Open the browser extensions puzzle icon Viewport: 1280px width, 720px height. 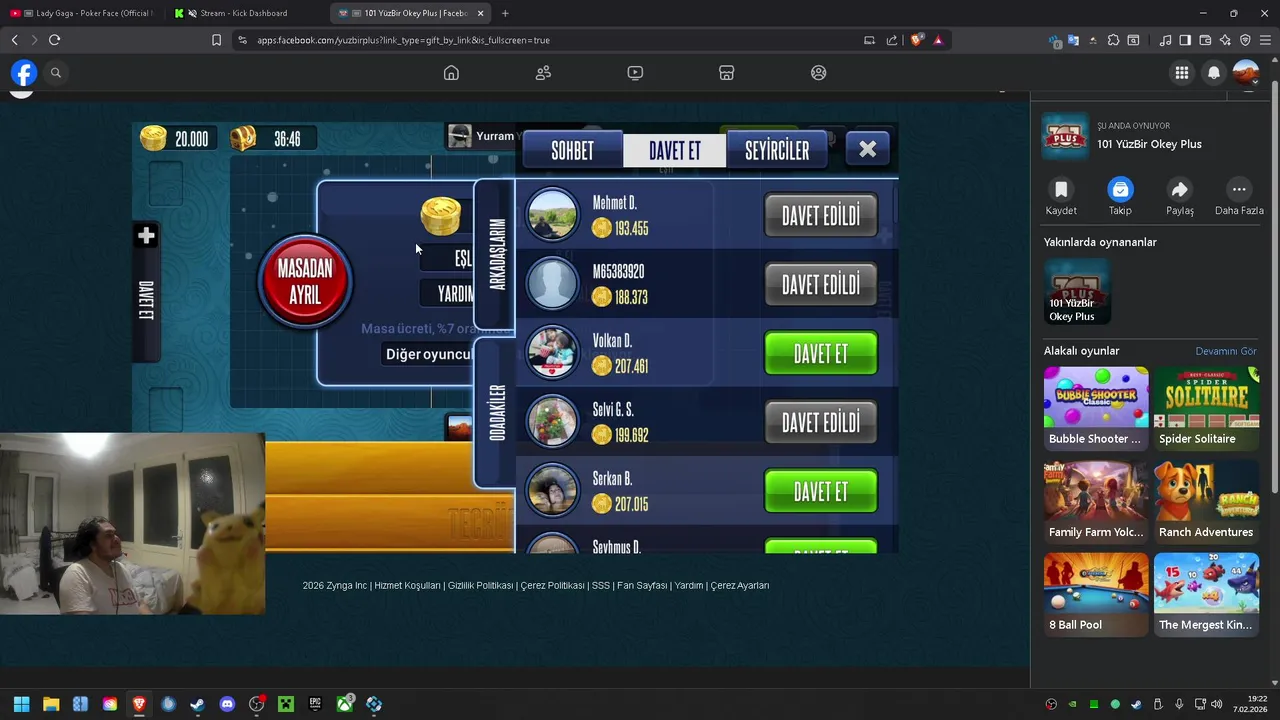1113,40
